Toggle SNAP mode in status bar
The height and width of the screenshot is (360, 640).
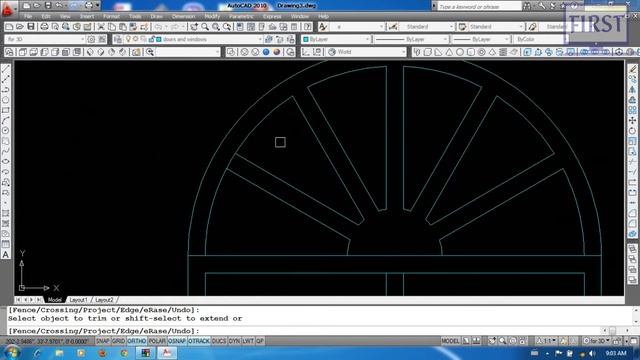pyautogui.click(x=102, y=341)
